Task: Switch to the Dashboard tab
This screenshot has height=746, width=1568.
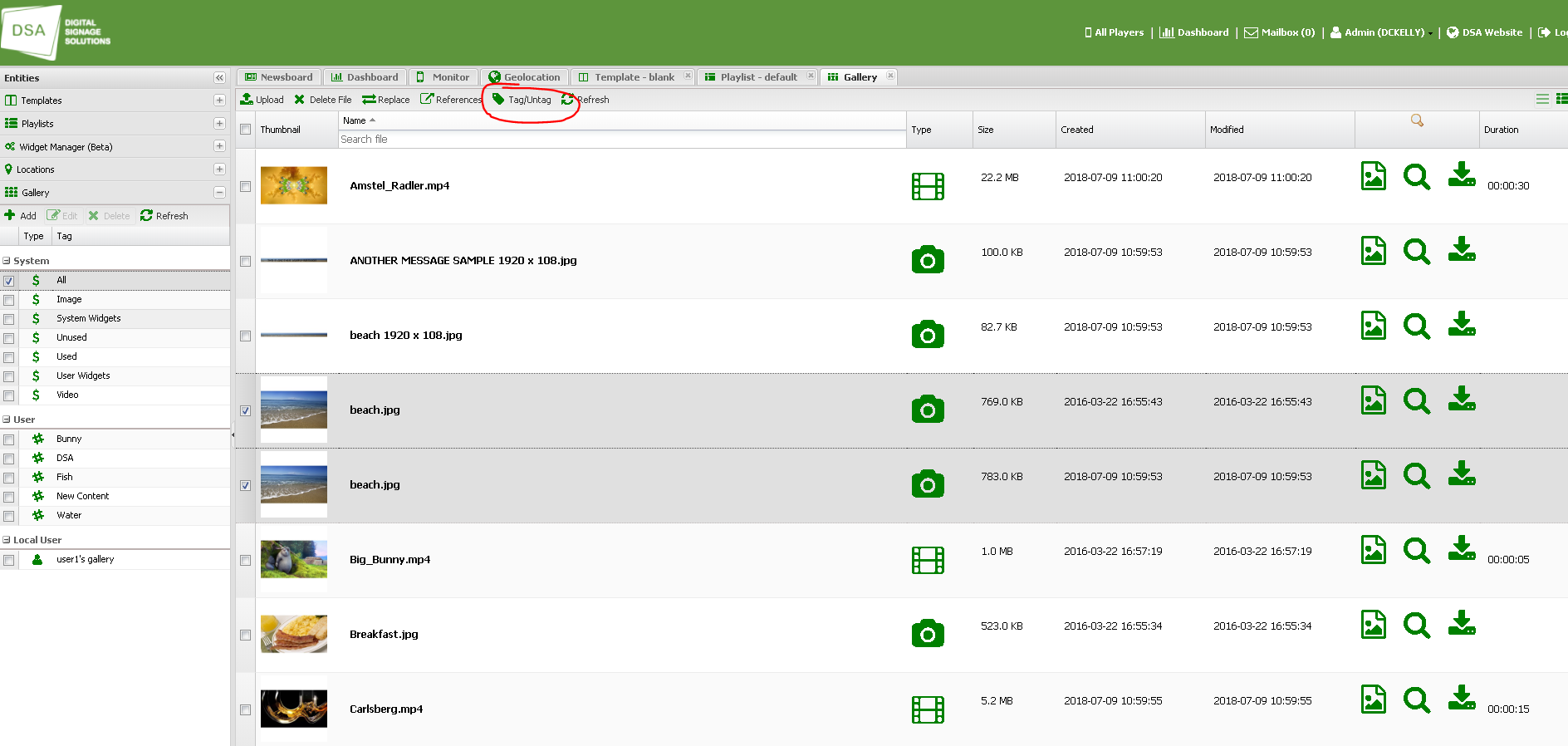Action: tap(365, 77)
